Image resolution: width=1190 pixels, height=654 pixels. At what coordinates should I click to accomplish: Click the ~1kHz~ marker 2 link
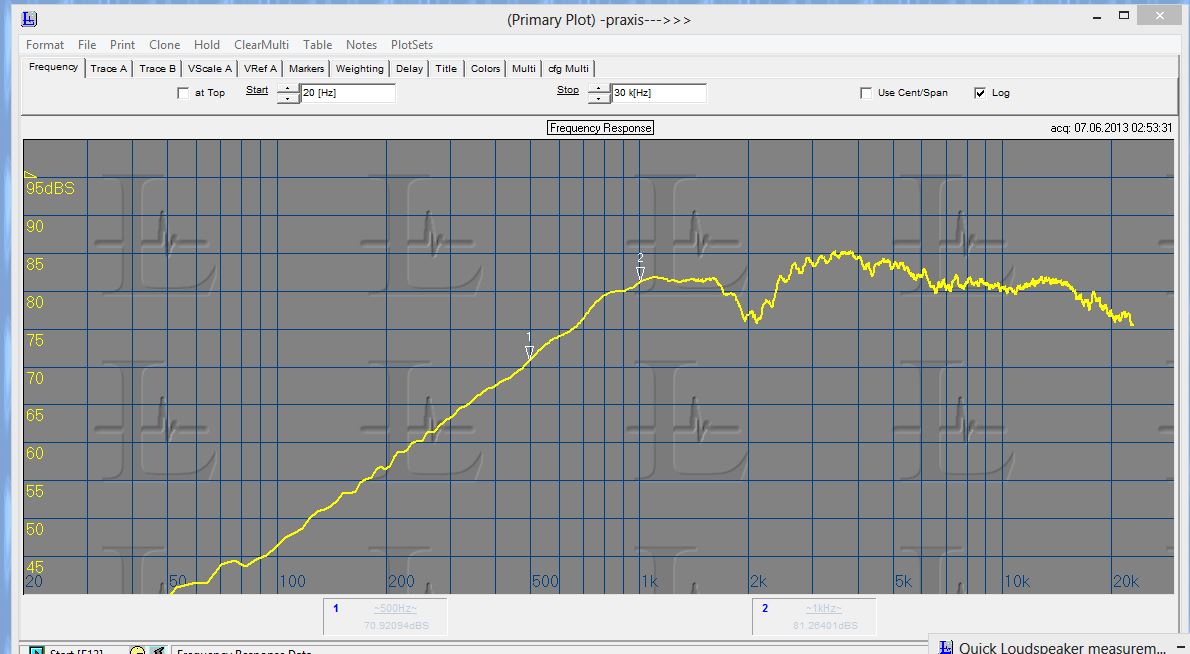pos(823,608)
